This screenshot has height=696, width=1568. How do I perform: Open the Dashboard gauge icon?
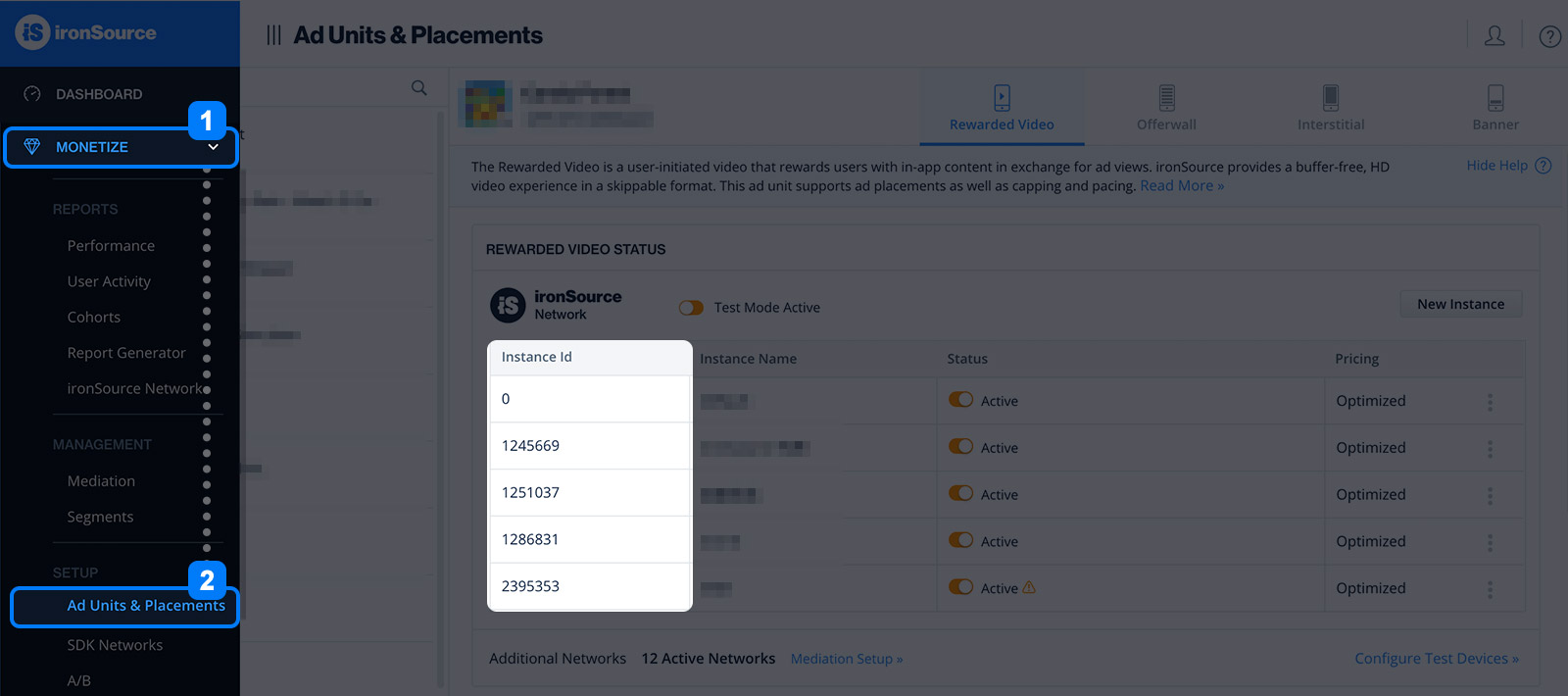(x=32, y=94)
